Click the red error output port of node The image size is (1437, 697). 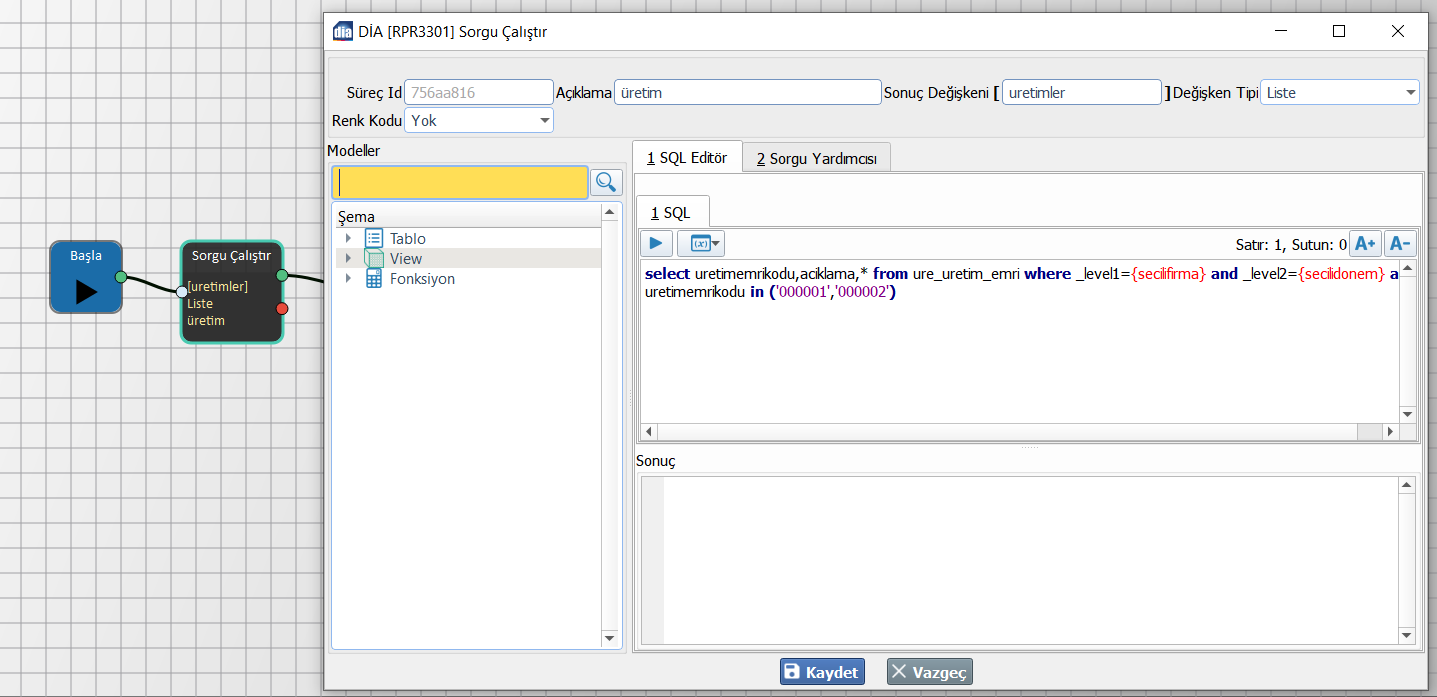point(282,308)
